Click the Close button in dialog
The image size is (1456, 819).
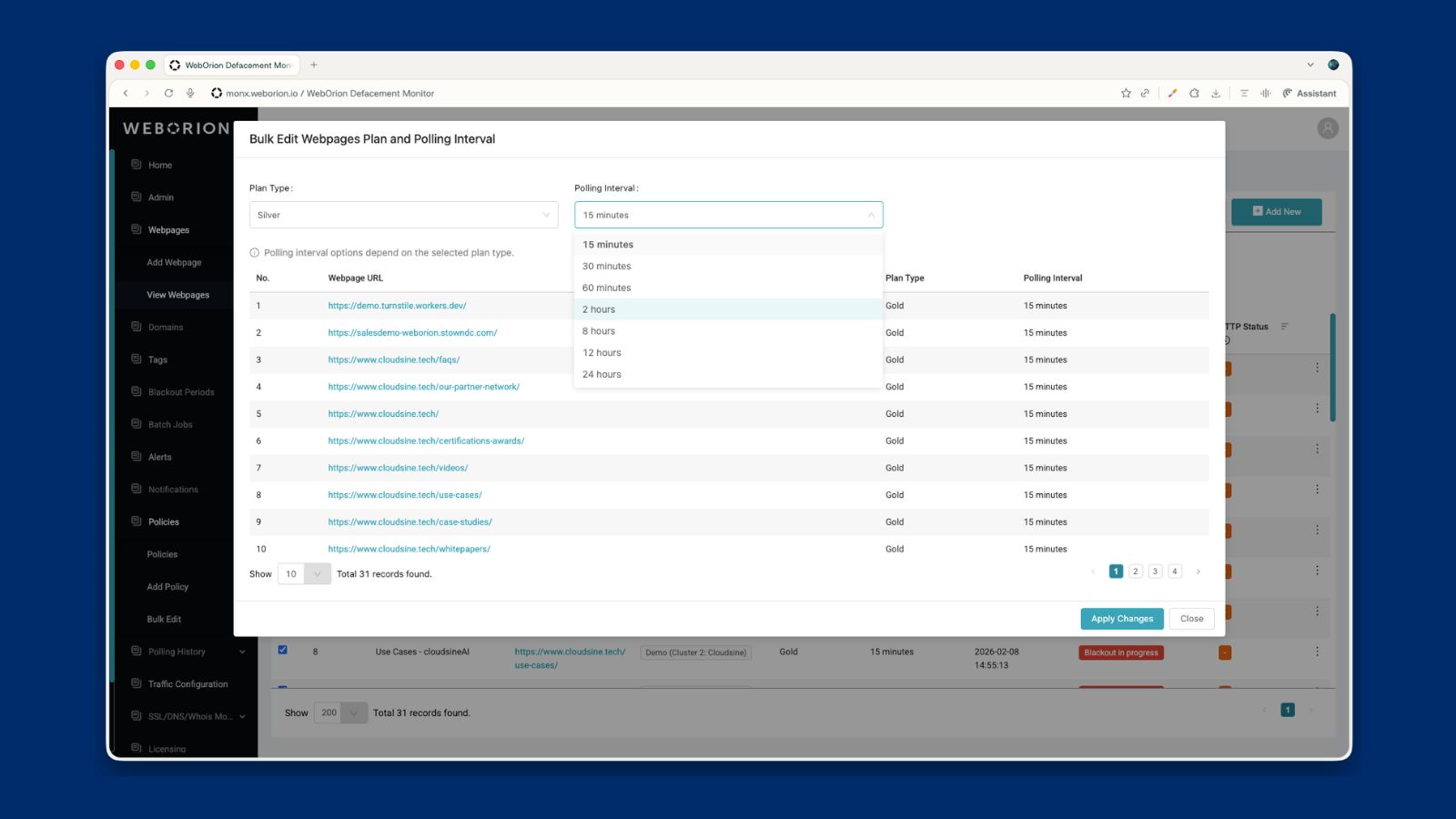(1191, 619)
